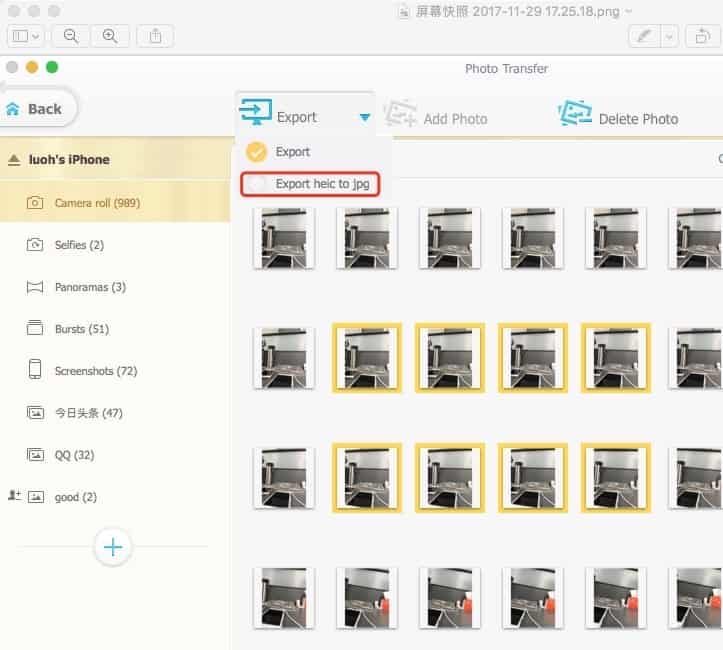Add a new album with plus button
The width and height of the screenshot is (723, 650).
113,547
